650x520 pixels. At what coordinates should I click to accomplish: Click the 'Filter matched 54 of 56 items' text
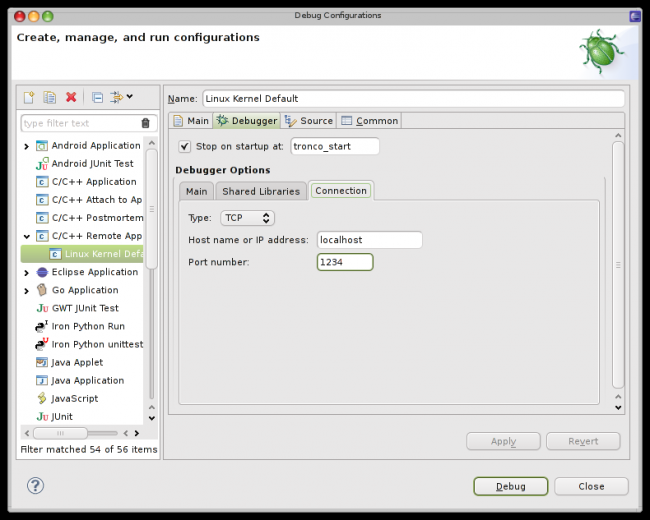(89, 450)
